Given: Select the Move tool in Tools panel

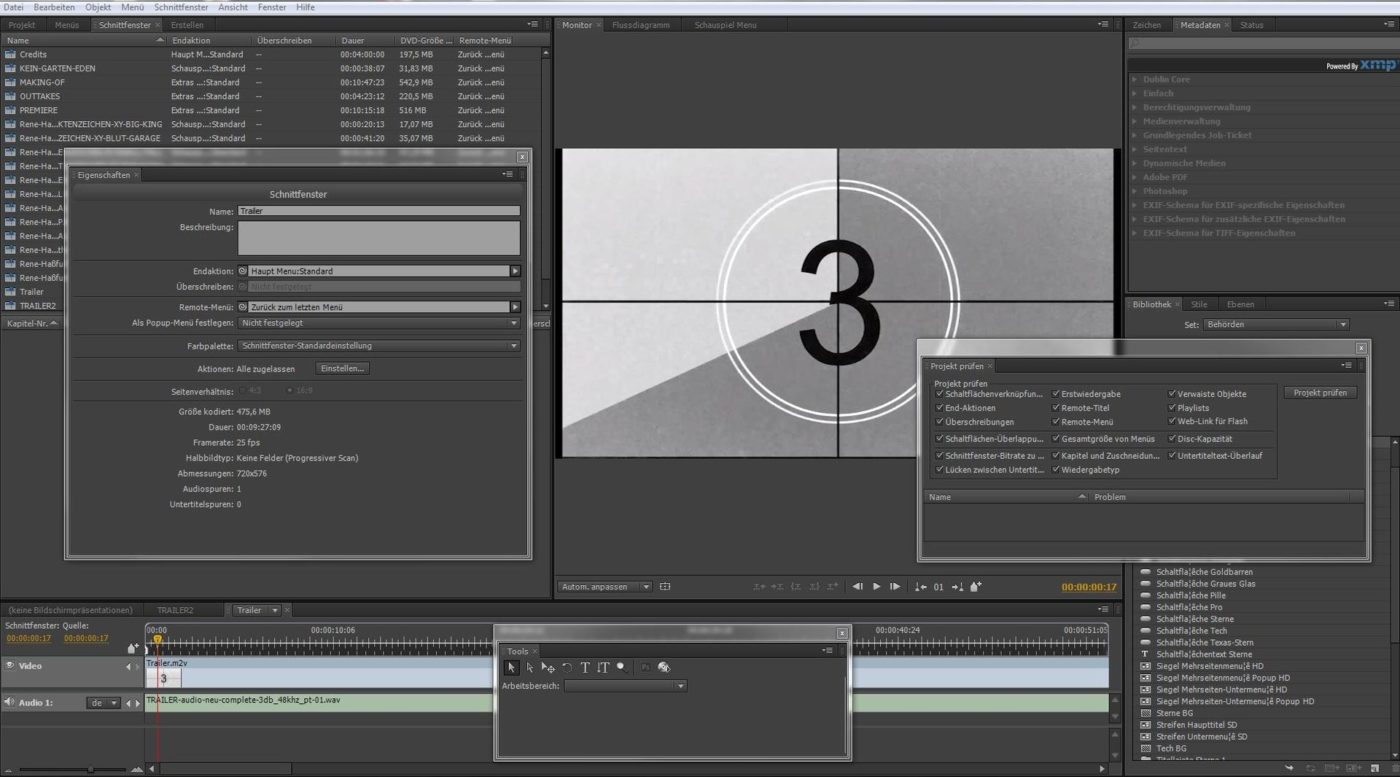Looking at the screenshot, I should tap(548, 667).
